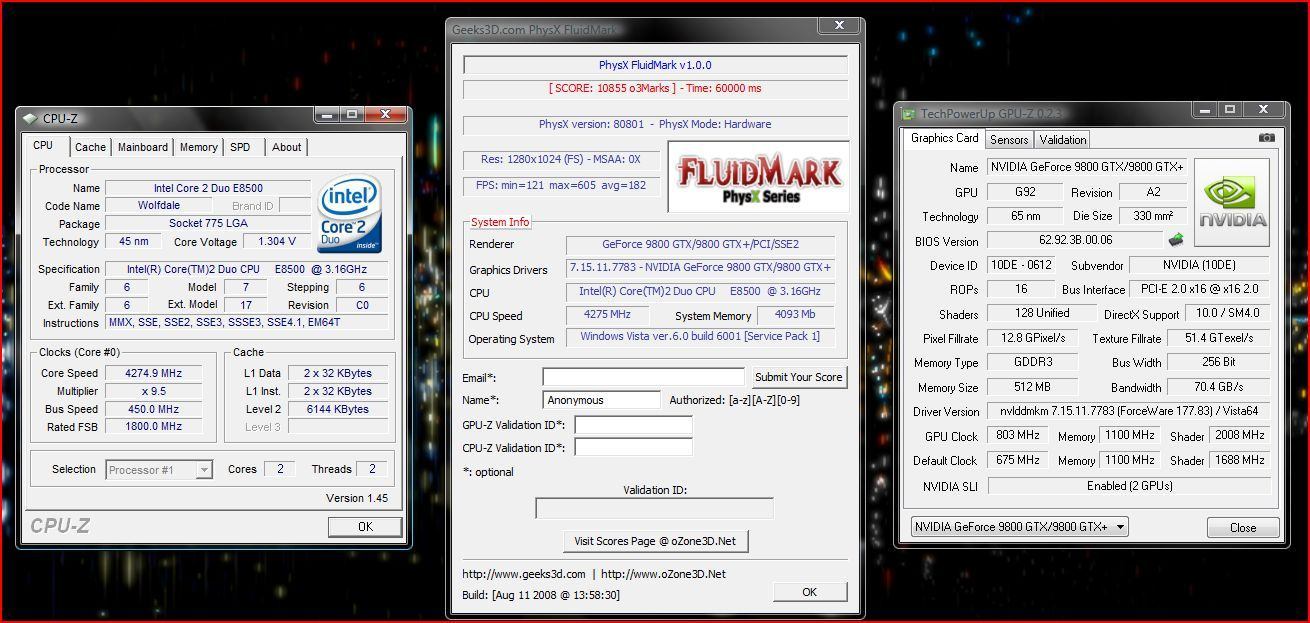Select the Graphics Card tab in GPU-Z
This screenshot has height=623, width=1310.
[944, 138]
